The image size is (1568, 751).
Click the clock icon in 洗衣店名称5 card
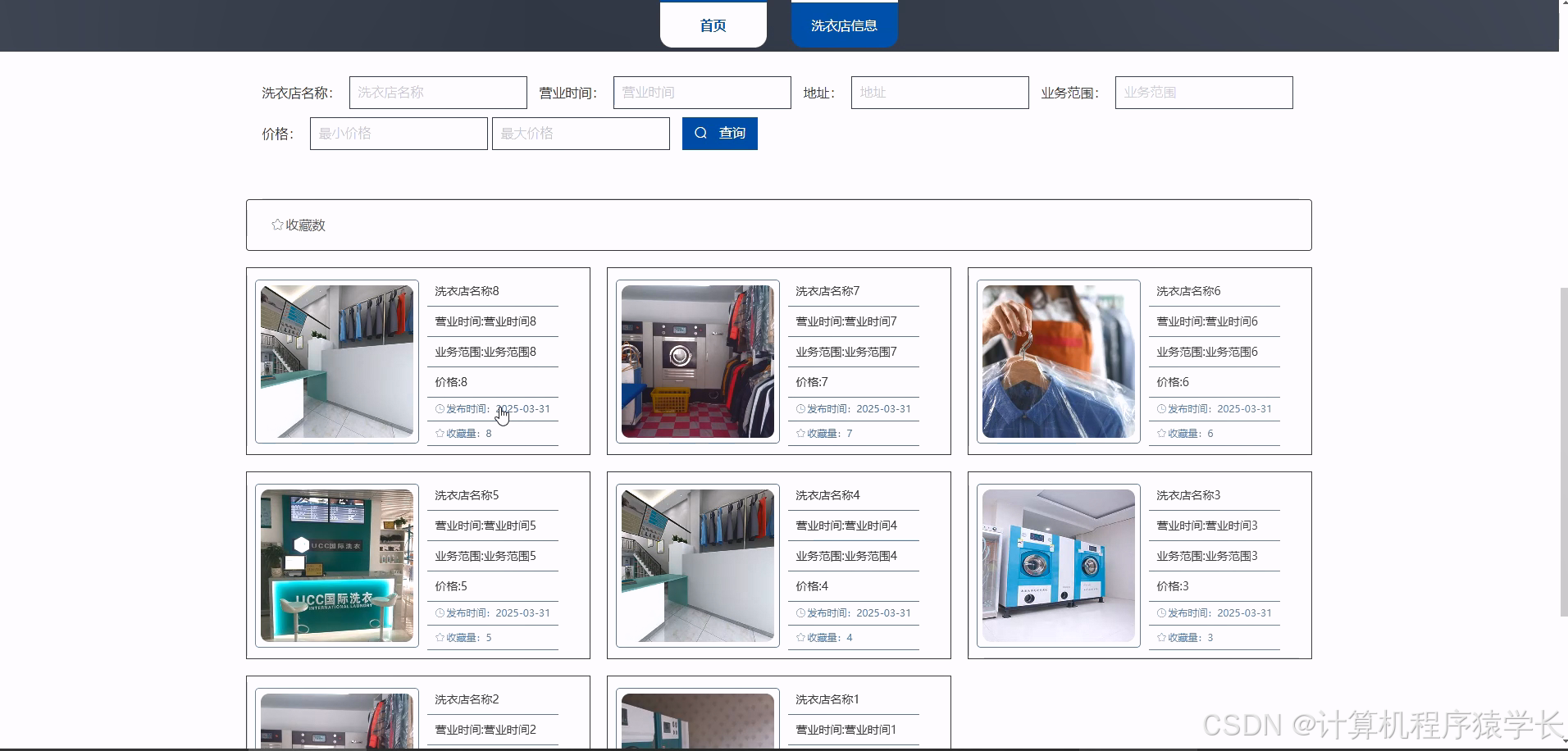pyautogui.click(x=440, y=612)
